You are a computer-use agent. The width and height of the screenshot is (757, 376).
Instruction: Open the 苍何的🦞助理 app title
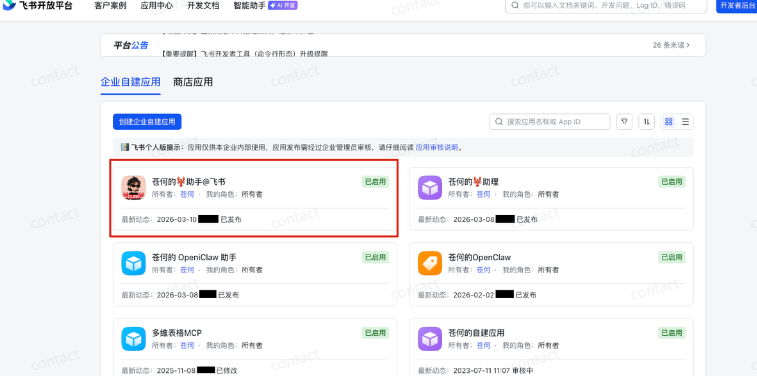[474, 182]
